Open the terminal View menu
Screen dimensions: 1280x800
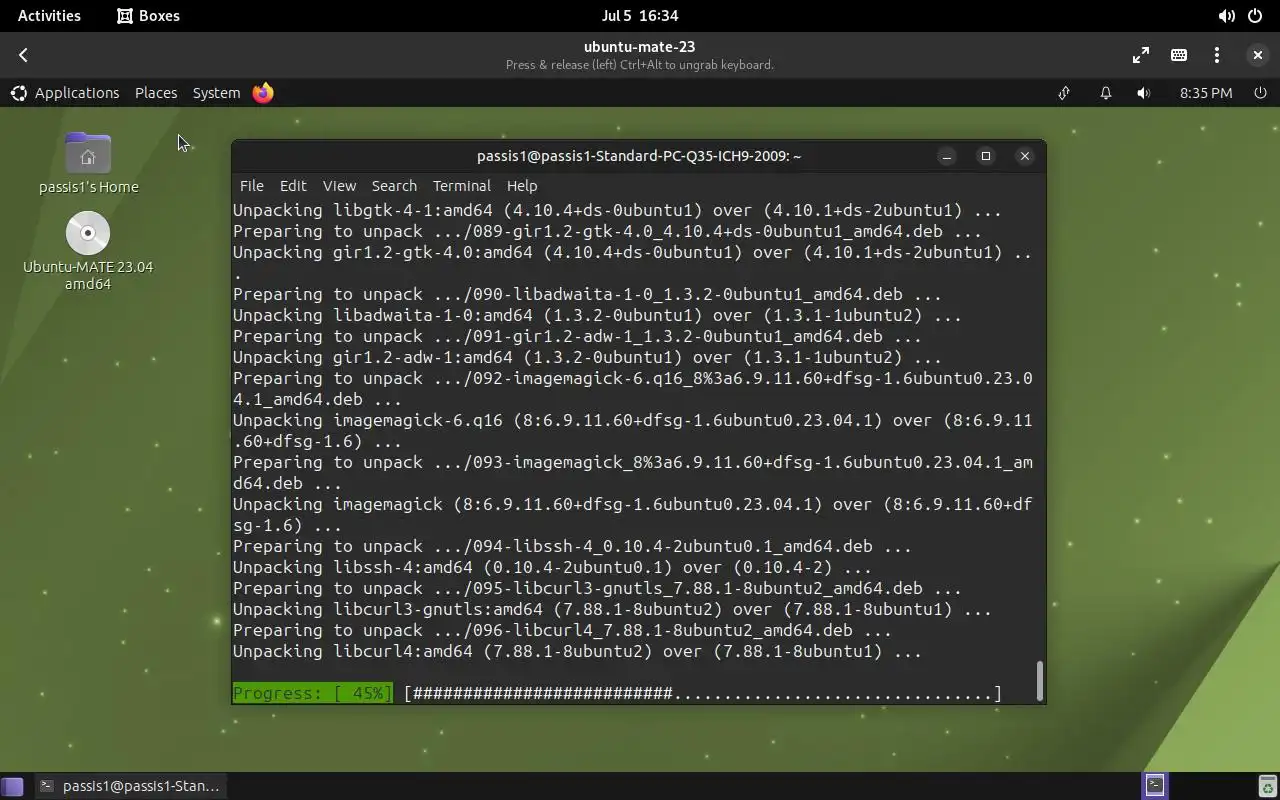click(339, 186)
